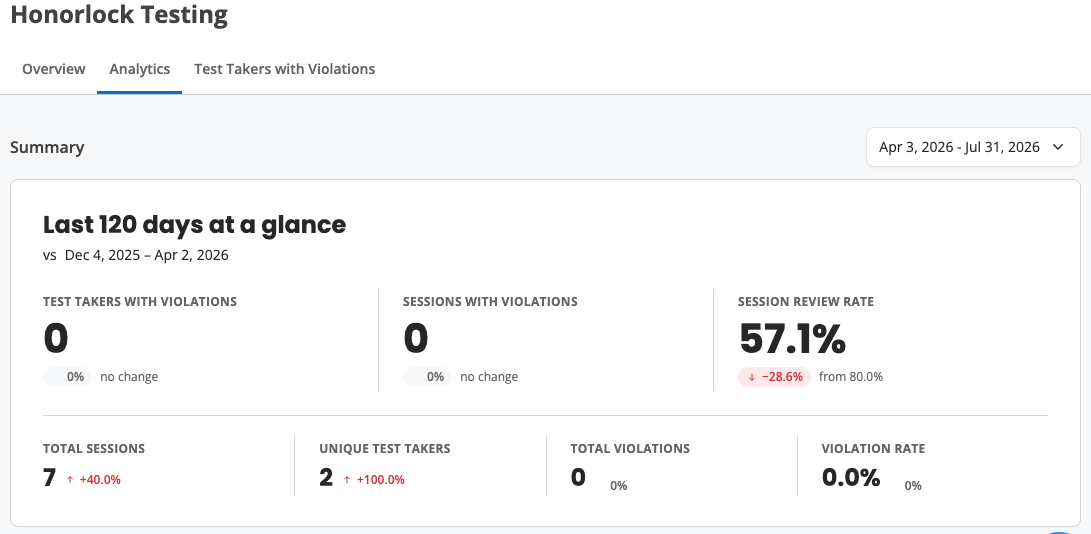Click the up arrow beside +40.0%
1091x534 pixels.
pos(70,480)
